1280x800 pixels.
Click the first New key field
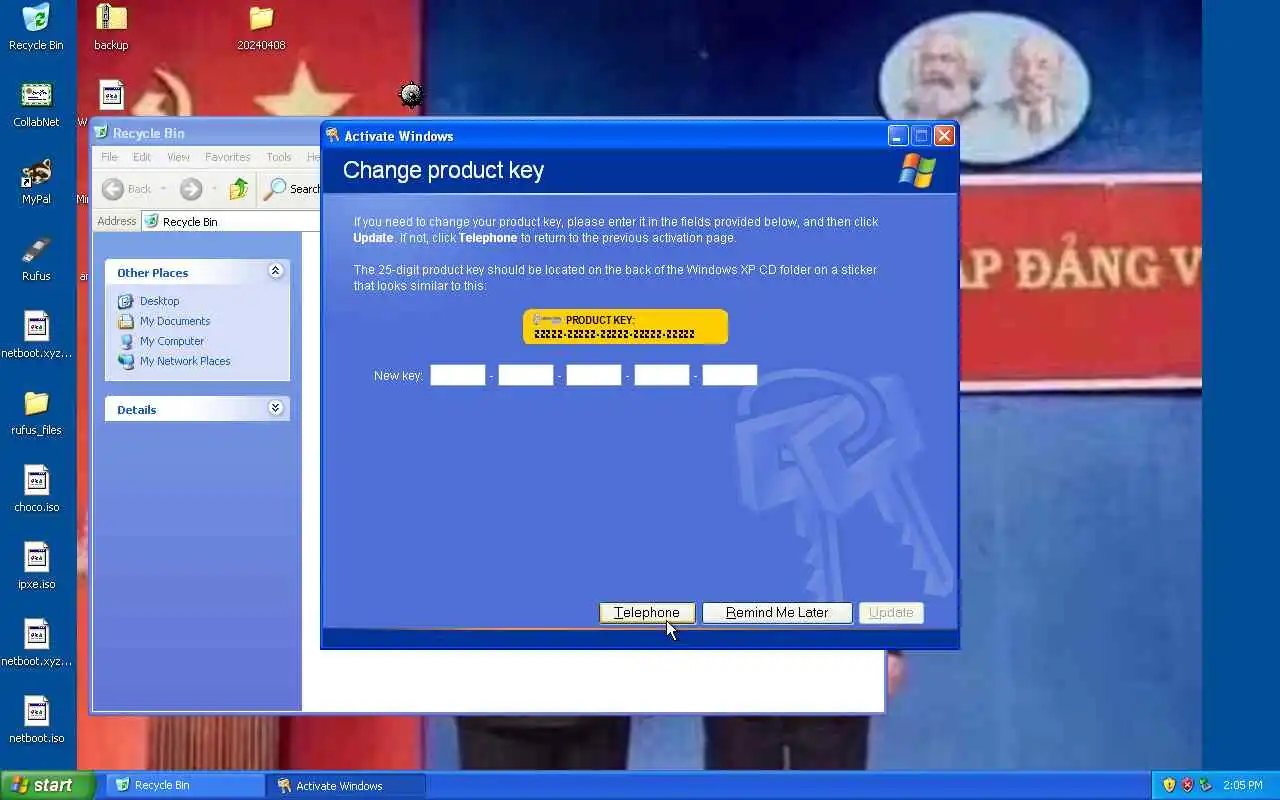458,375
